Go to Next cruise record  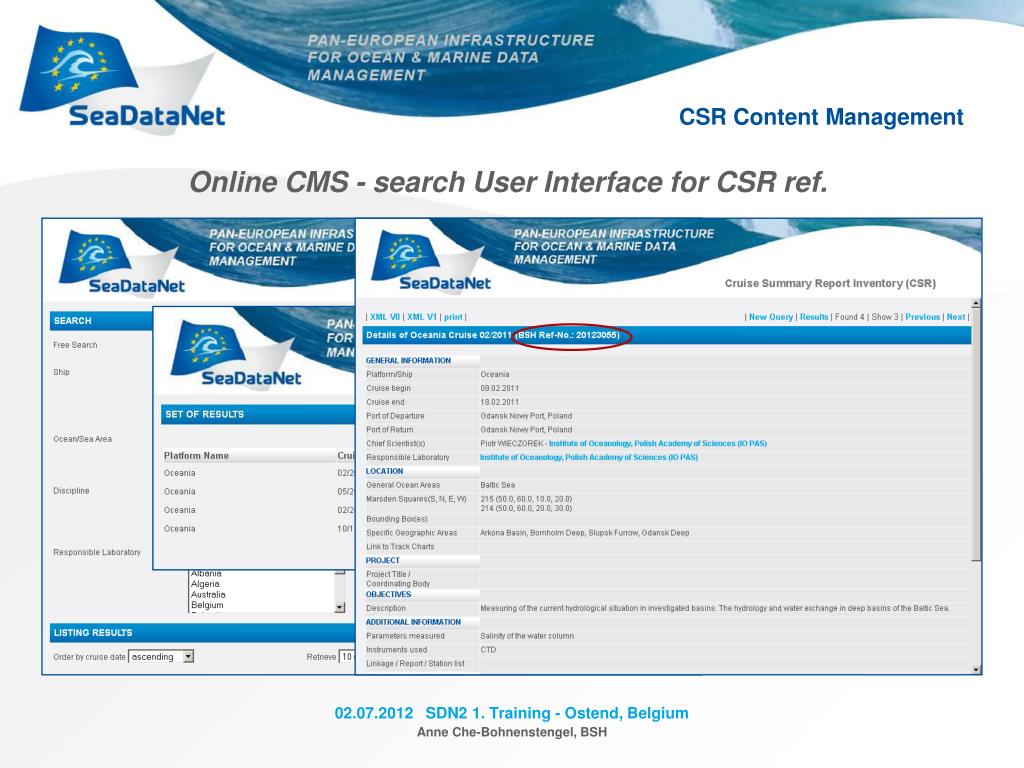tap(955, 317)
